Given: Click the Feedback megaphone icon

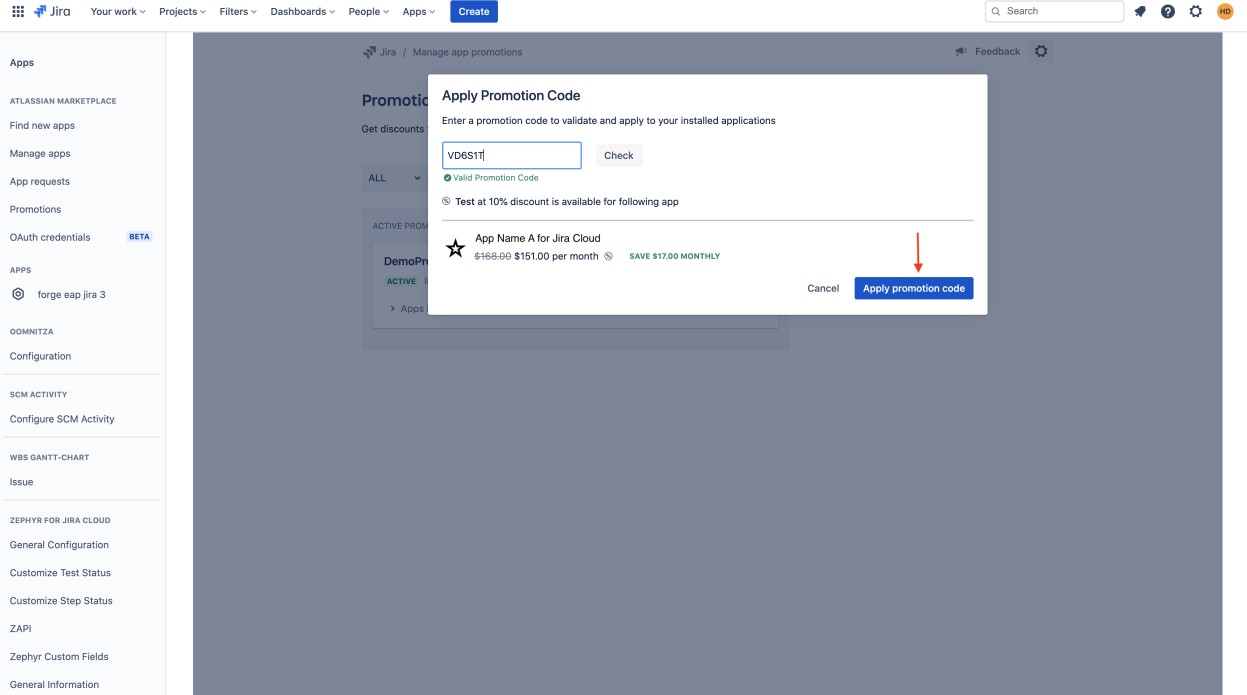Looking at the screenshot, I should pos(961,51).
